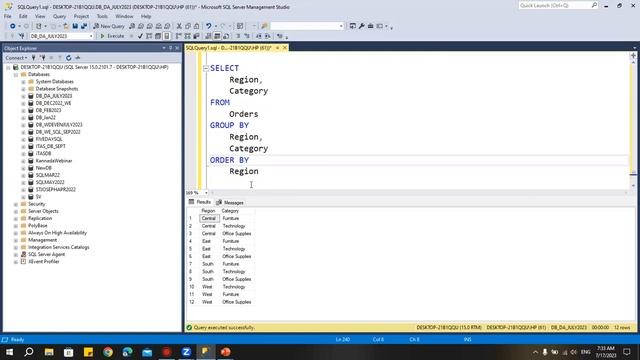
Task: Click the Cut scissors icon
Action: click(x=179, y=26)
